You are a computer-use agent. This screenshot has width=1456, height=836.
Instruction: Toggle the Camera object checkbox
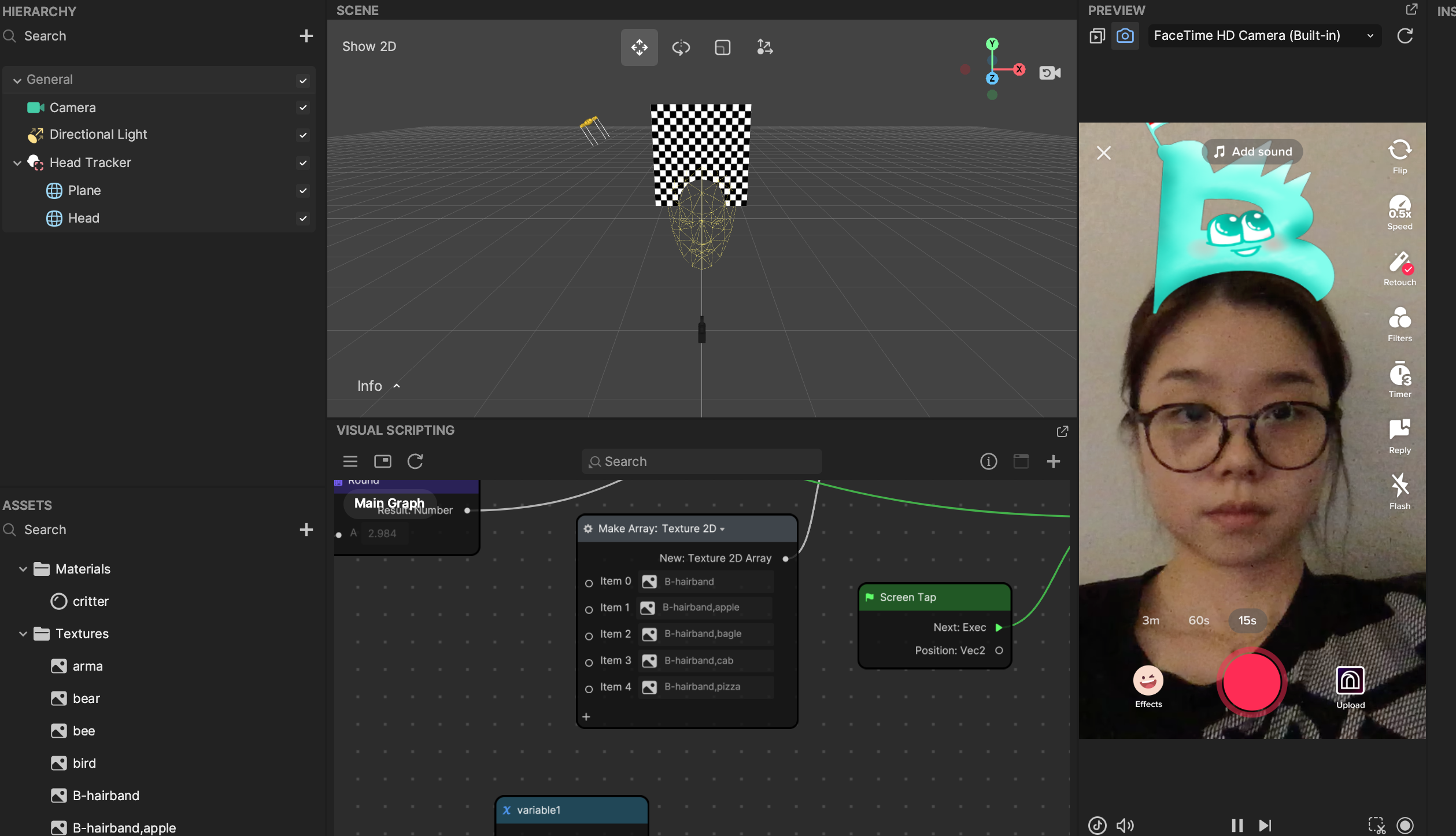[302, 108]
